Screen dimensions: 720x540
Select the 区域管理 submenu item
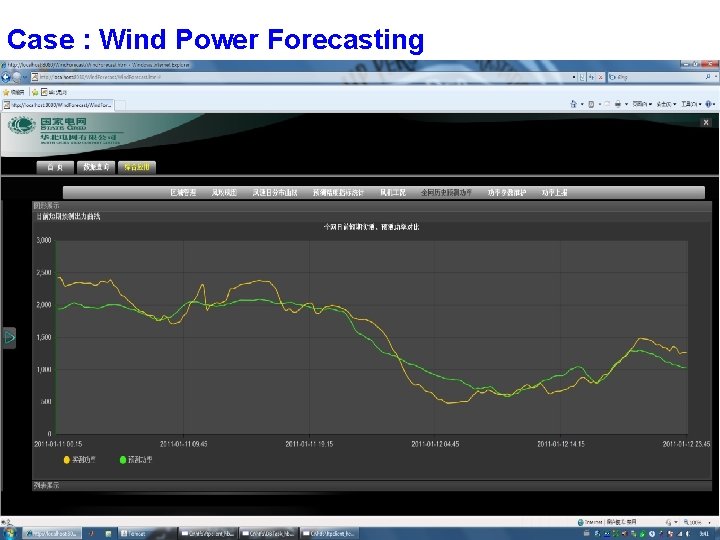click(x=183, y=192)
